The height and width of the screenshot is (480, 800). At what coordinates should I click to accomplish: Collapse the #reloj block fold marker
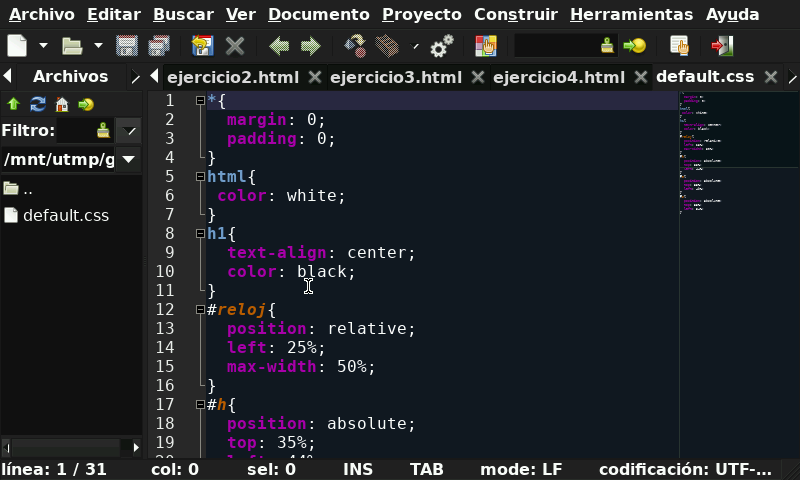(200, 309)
